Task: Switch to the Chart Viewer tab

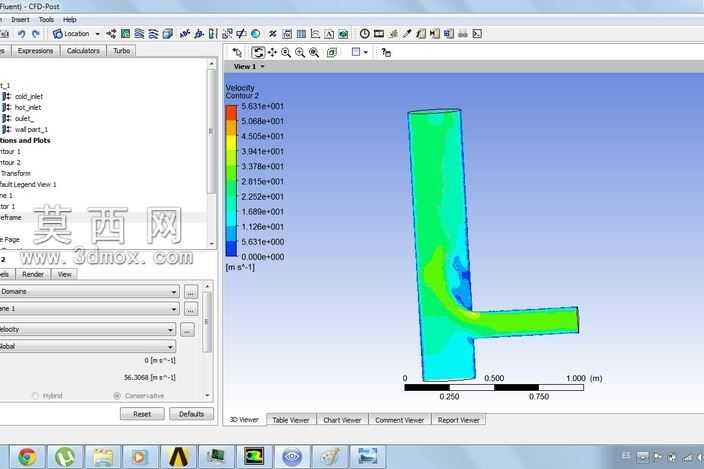Action: pos(342,420)
